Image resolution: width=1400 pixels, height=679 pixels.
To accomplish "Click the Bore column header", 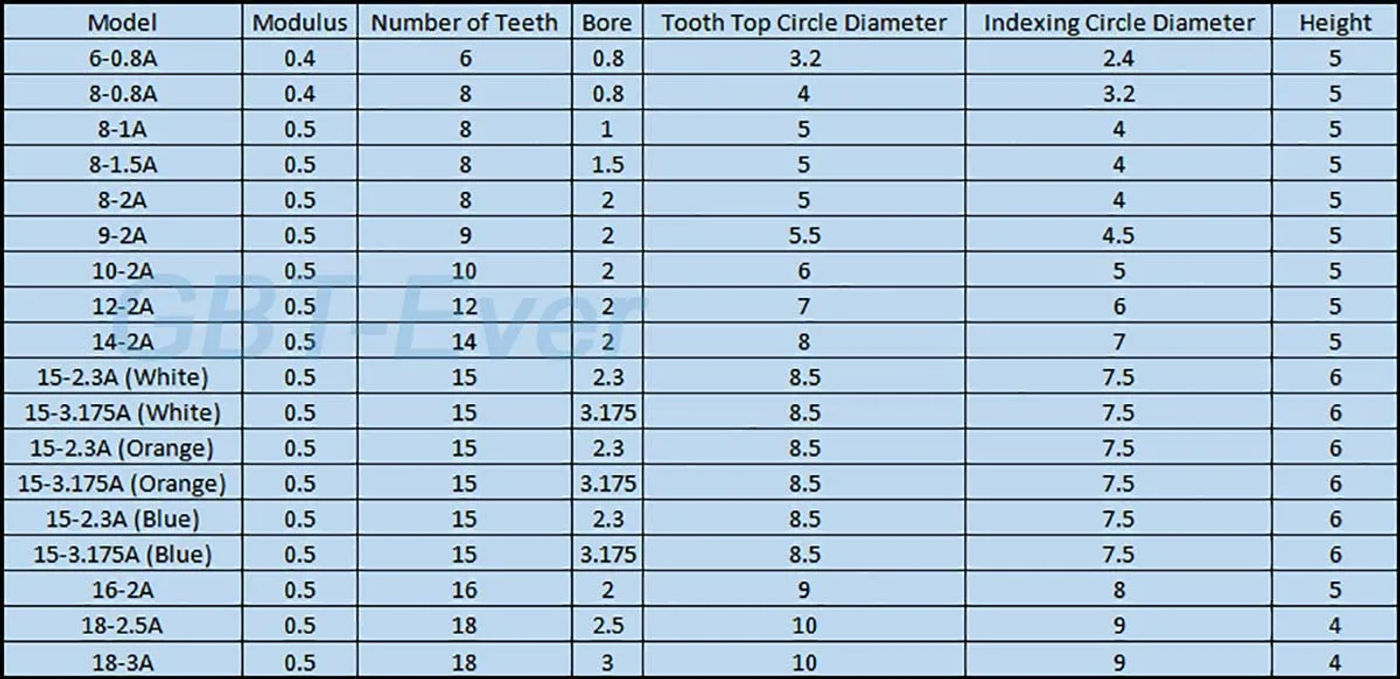I will [x=607, y=22].
